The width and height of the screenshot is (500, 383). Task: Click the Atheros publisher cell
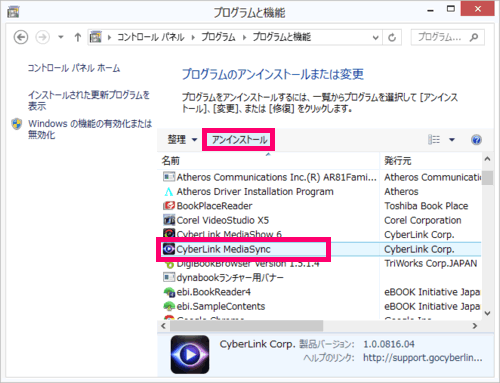click(x=401, y=192)
